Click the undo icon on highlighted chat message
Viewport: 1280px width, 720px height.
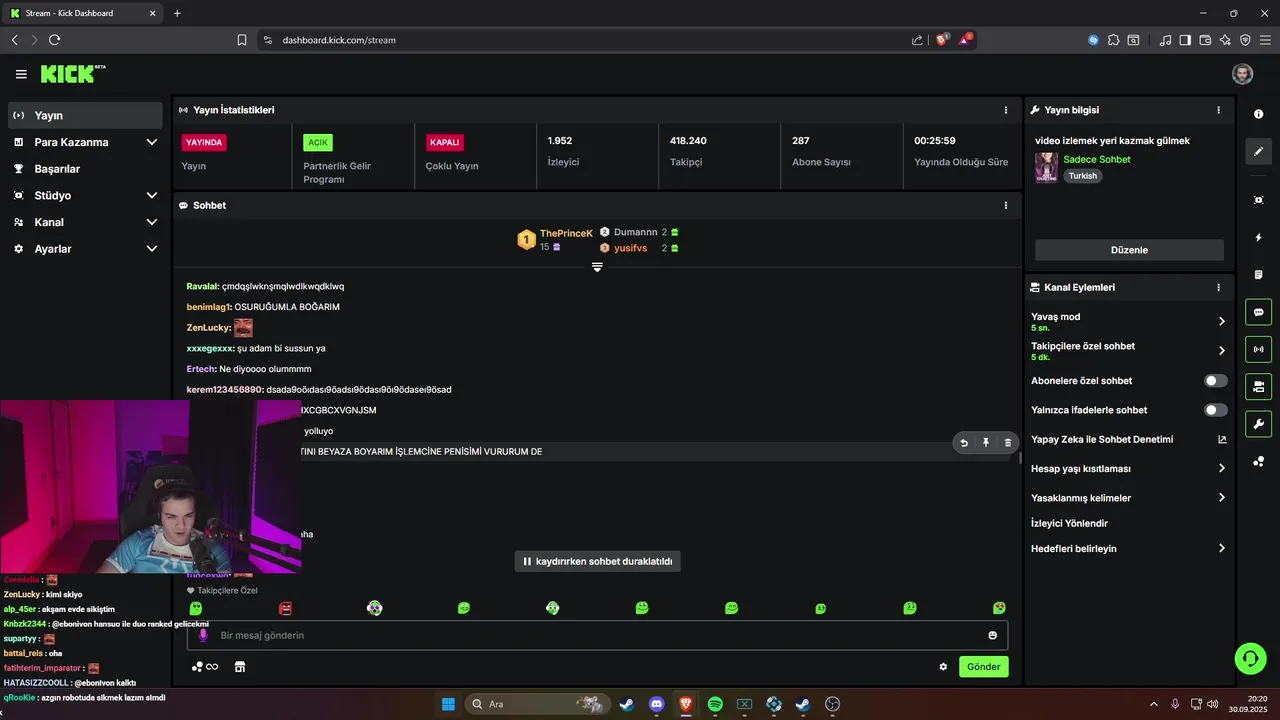(x=964, y=443)
